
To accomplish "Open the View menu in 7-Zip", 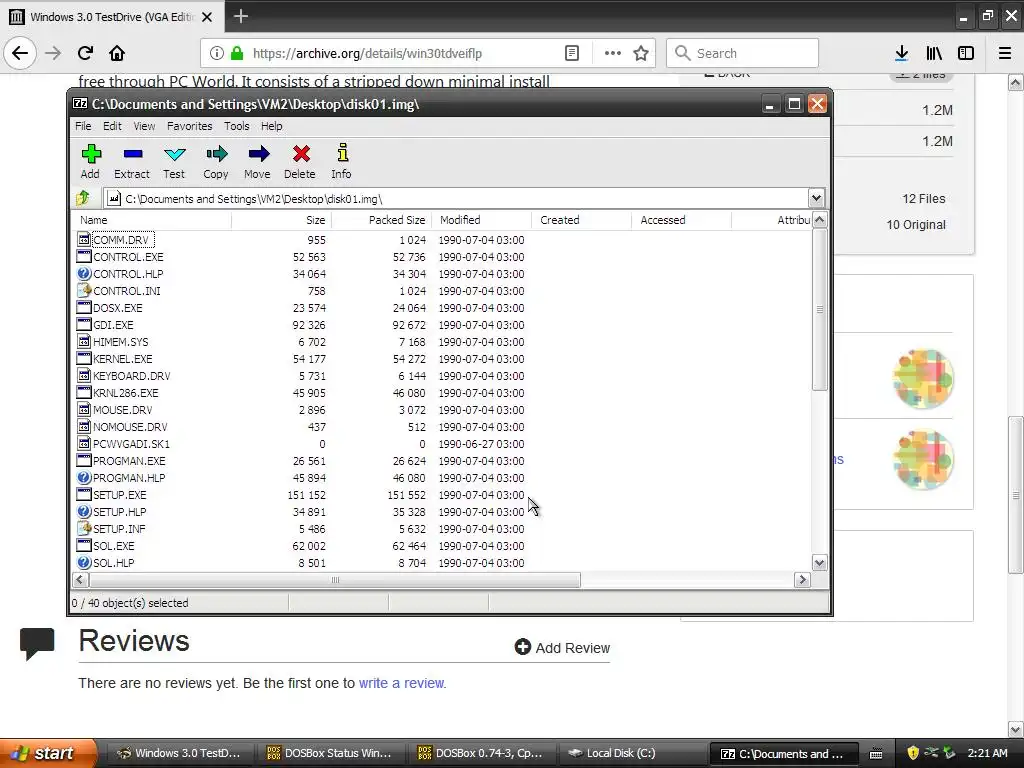I will (x=144, y=126).
